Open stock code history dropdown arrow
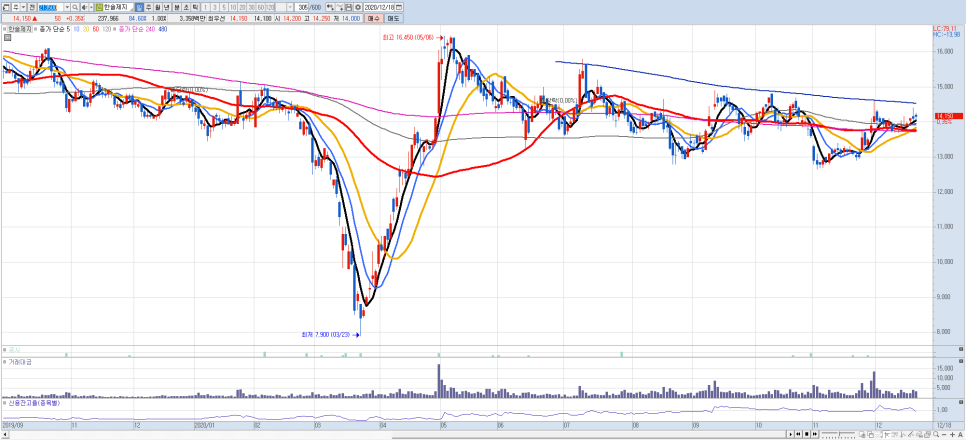The width and height of the screenshot is (966, 440). [67, 7]
